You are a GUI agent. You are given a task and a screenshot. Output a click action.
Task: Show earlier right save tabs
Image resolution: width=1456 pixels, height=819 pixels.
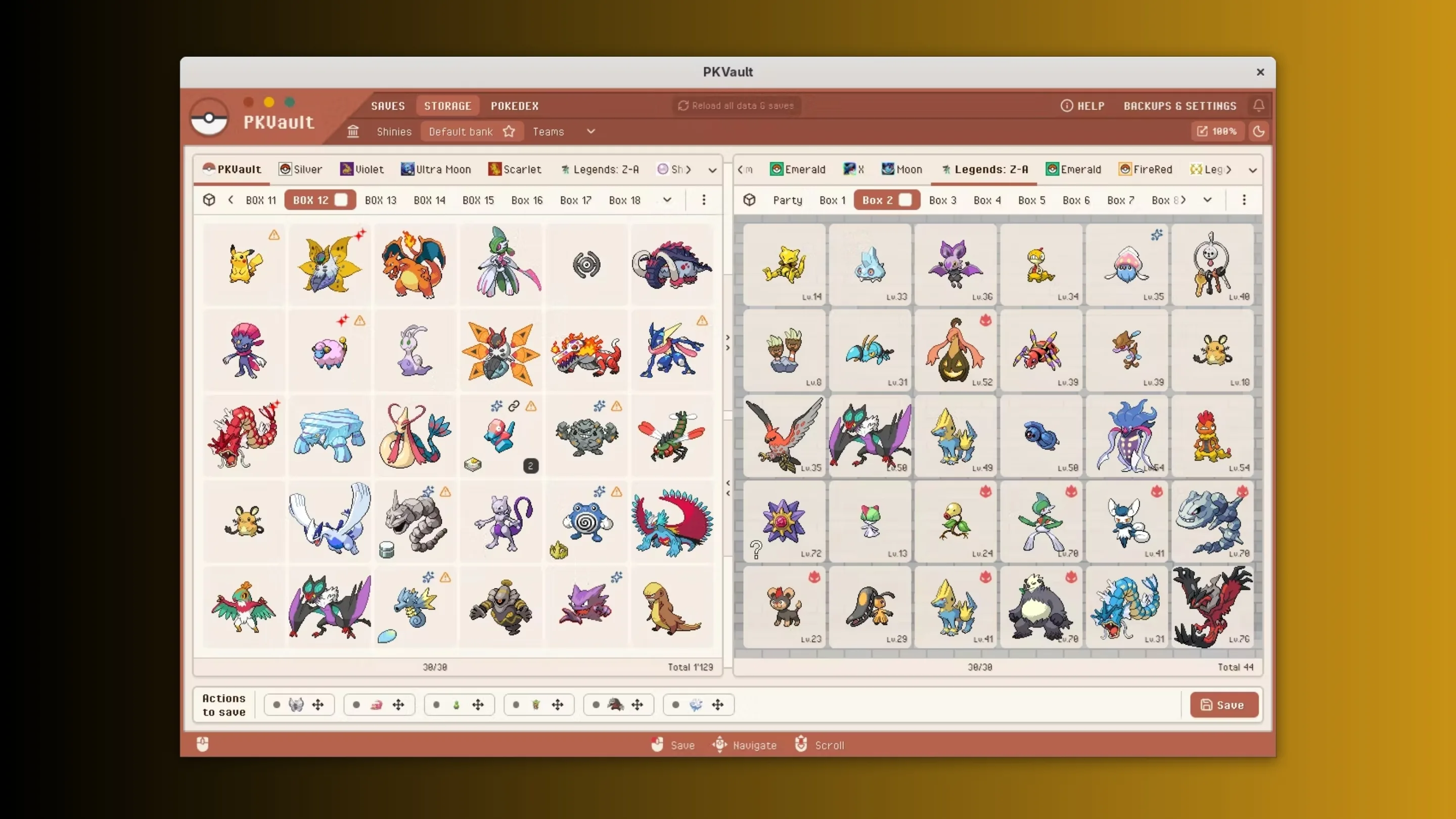(741, 169)
